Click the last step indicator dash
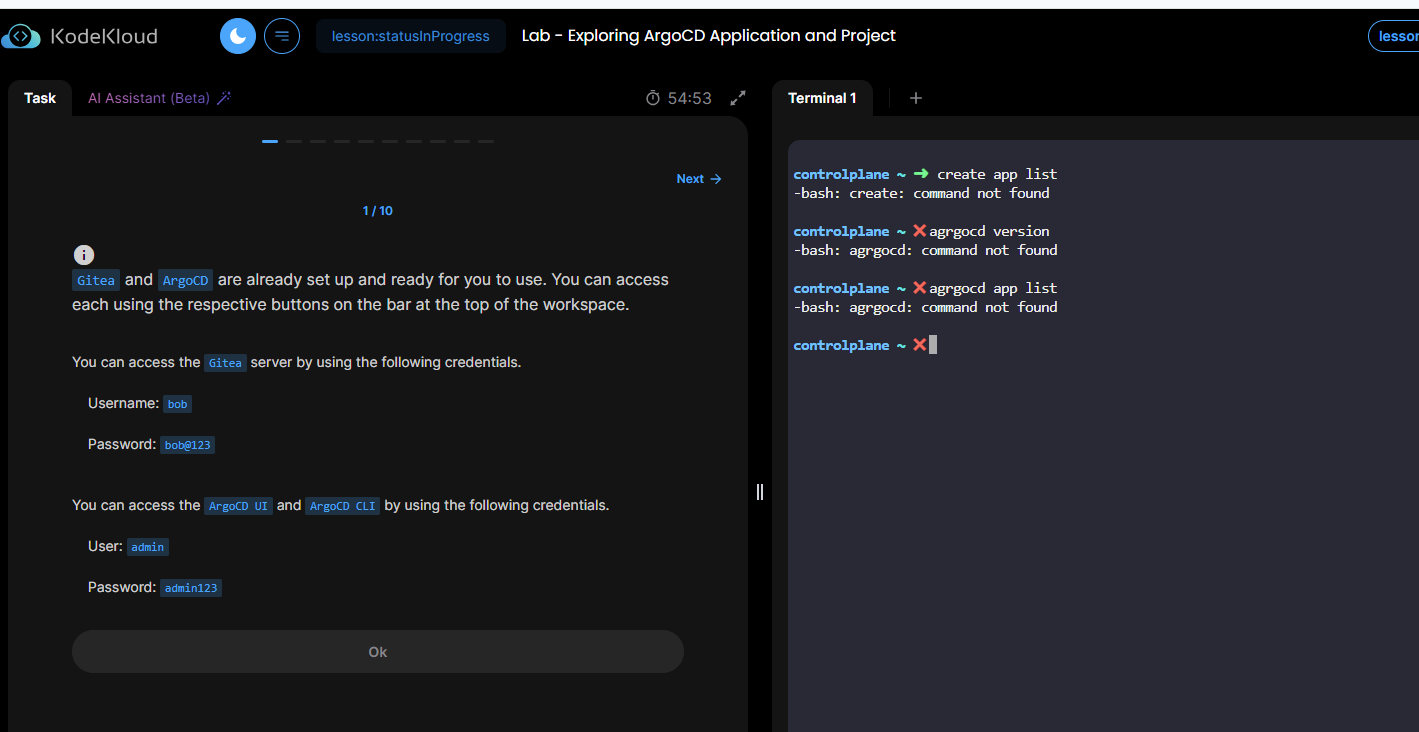 tap(486, 142)
